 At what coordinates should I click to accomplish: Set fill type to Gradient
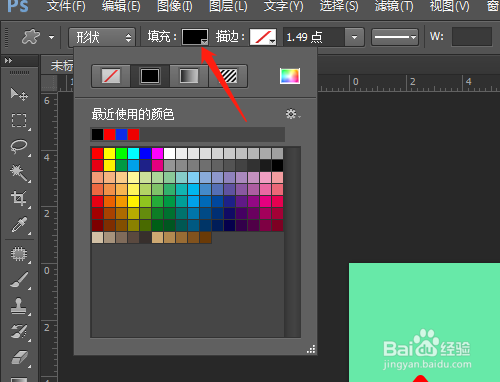pyautogui.click(x=189, y=76)
